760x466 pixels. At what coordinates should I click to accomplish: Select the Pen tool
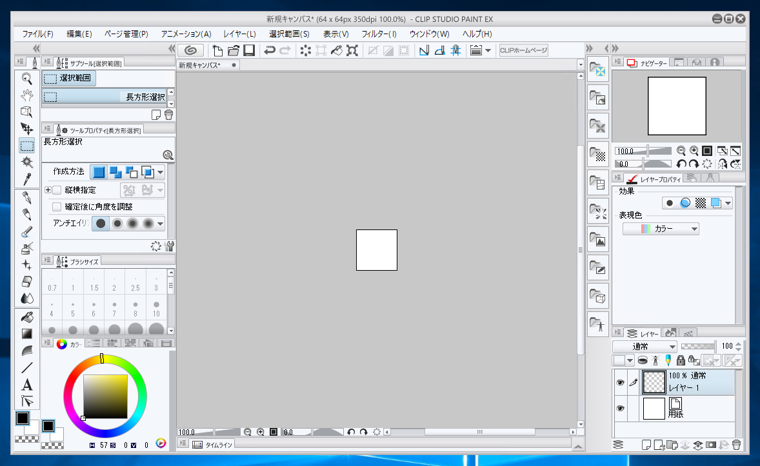(27, 198)
